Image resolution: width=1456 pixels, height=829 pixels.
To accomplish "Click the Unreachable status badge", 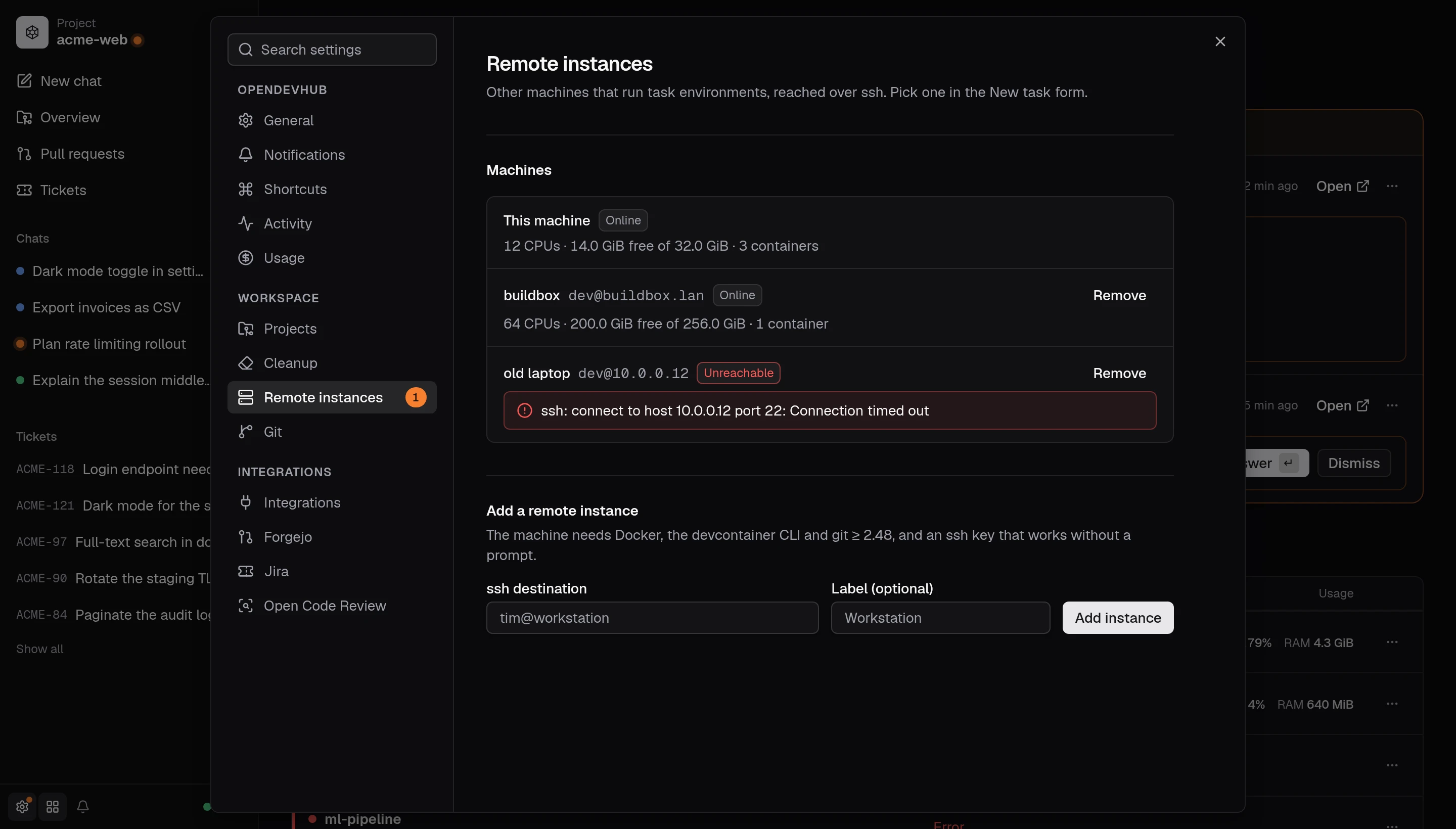I will point(738,373).
